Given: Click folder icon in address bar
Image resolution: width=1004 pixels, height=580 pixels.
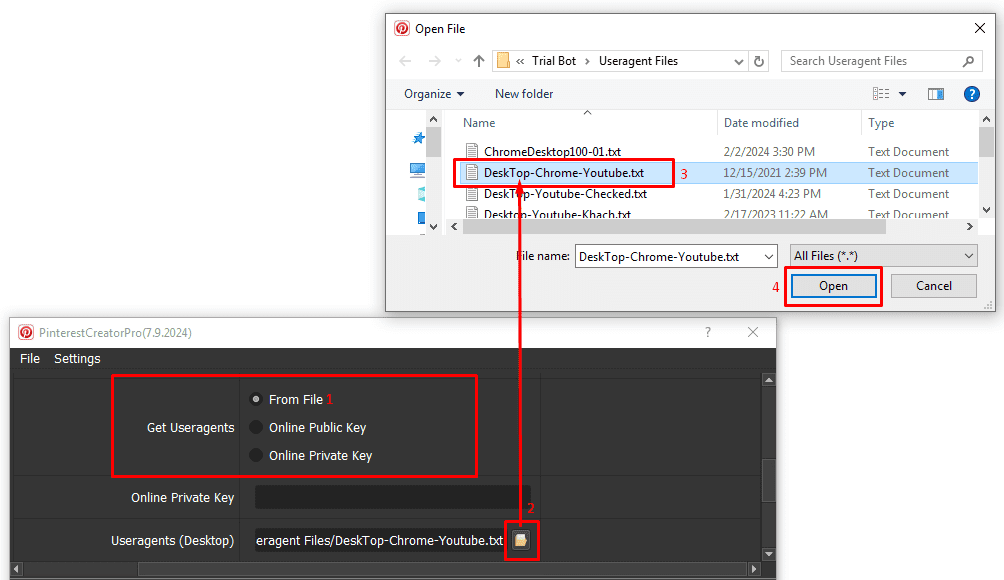Looking at the screenshot, I should 504,61.
